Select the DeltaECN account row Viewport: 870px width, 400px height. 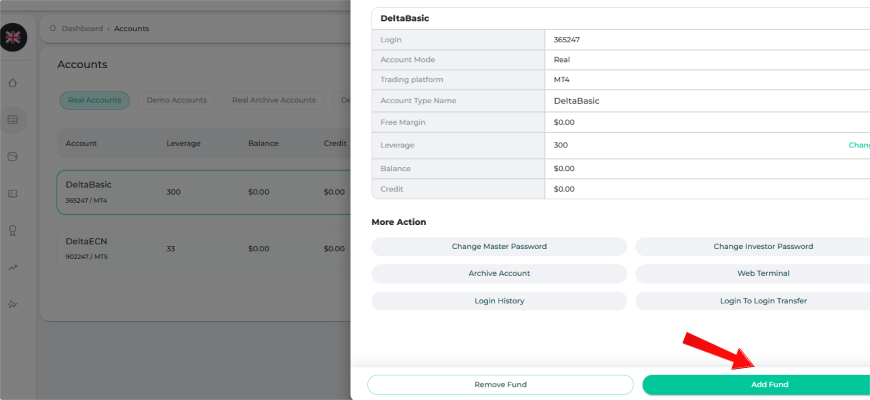pos(204,249)
